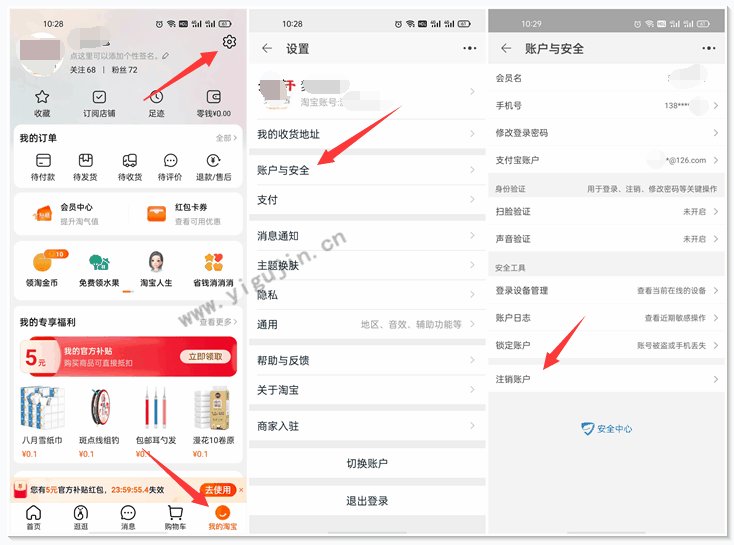Open 零钱 wallet icon
The image size is (734, 545).
pos(213,97)
